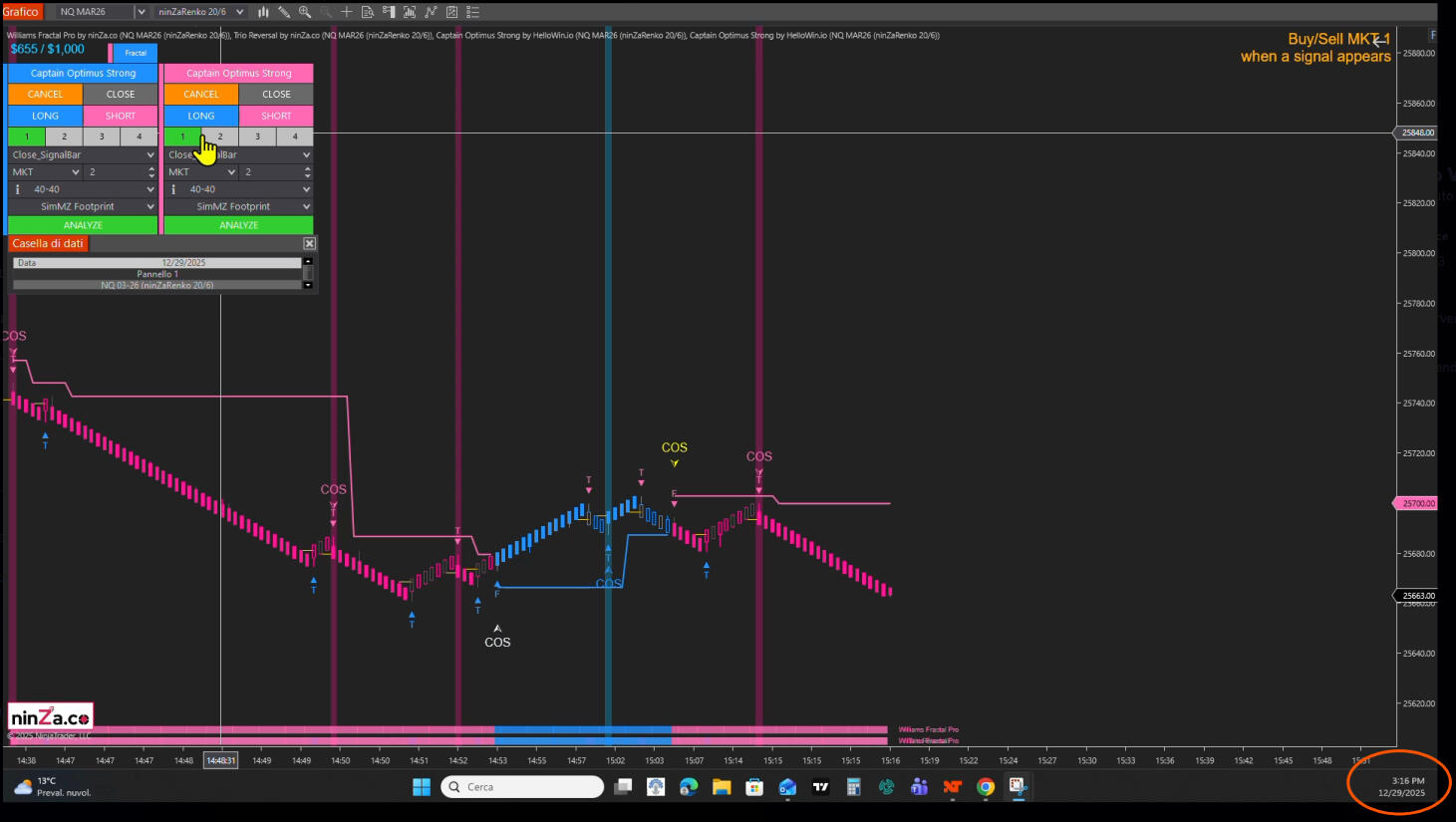Image resolution: width=1456 pixels, height=822 pixels.
Task: Select quantity preset 3 in pink panel
Action: click(x=257, y=137)
